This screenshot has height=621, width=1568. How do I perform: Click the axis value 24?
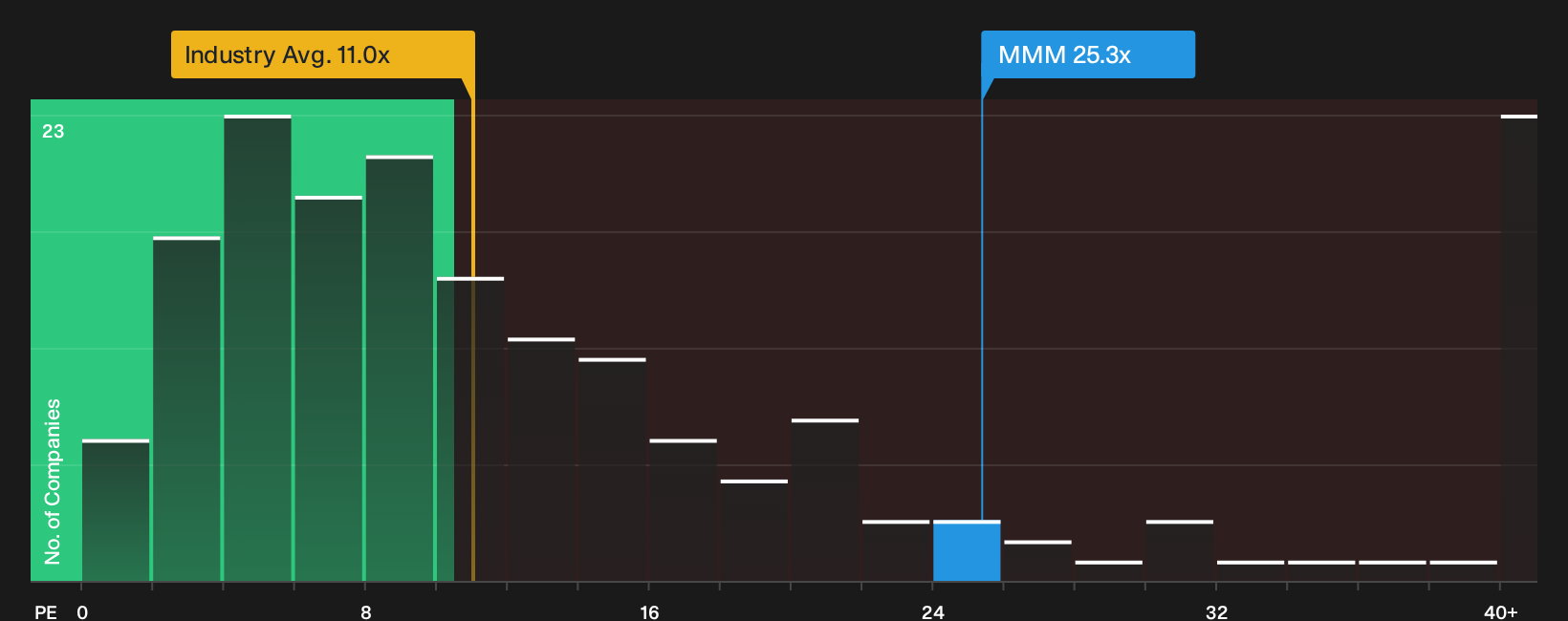coord(933,611)
